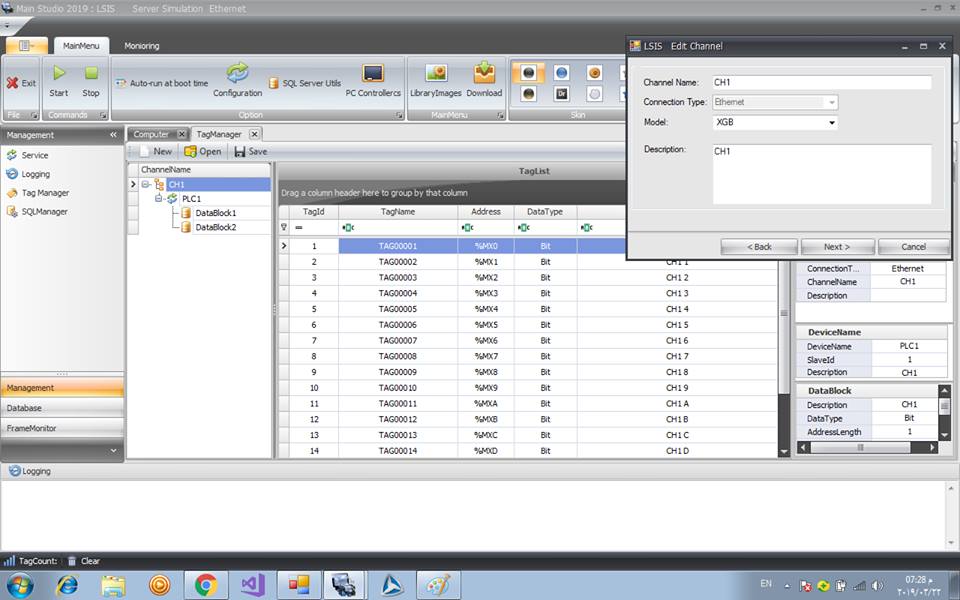Select the PLC1 tree node
The image size is (960, 600).
(192, 199)
